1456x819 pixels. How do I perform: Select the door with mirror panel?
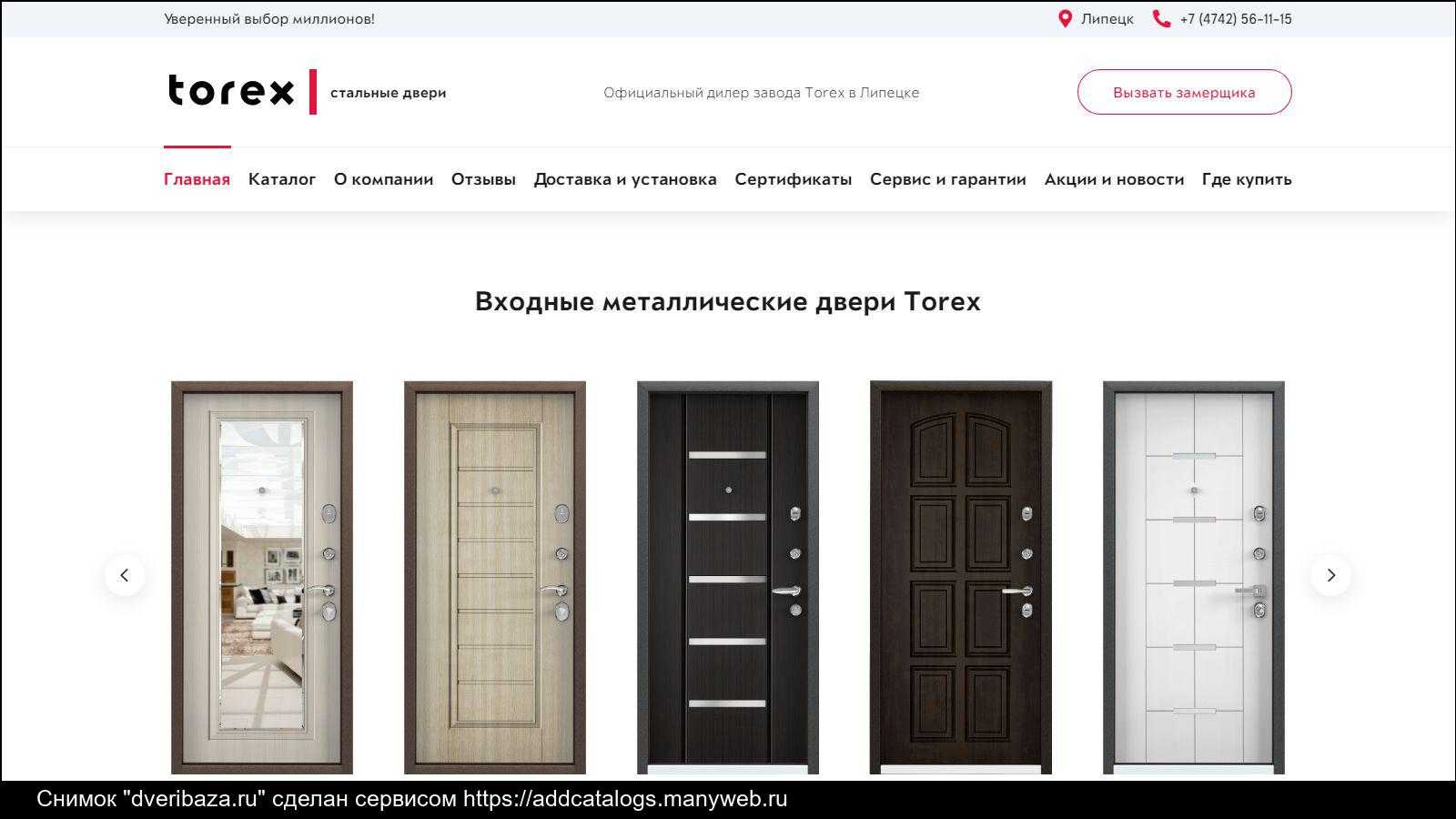(262, 578)
